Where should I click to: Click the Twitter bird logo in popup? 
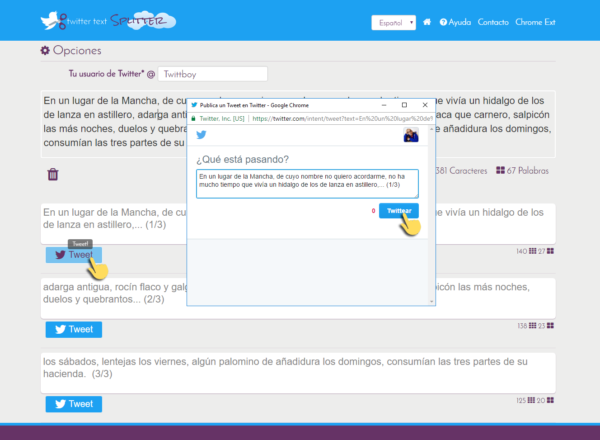[x=201, y=135]
